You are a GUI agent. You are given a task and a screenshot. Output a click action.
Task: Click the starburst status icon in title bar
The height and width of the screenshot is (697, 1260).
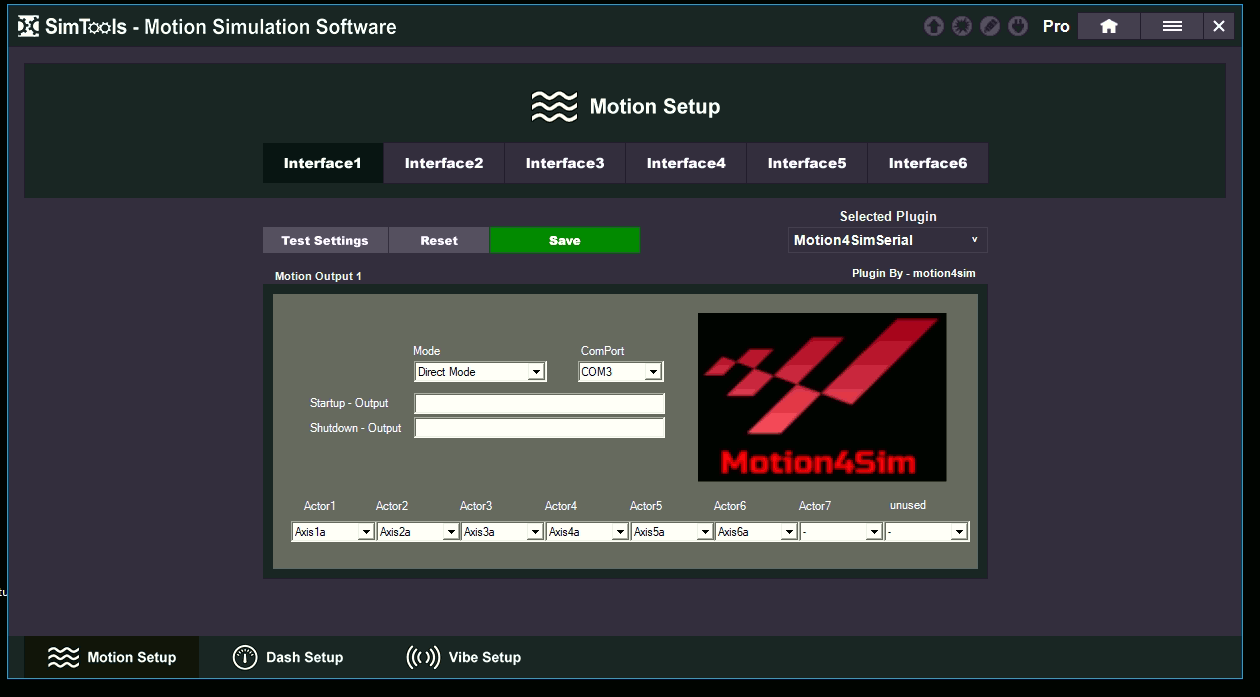(x=962, y=27)
